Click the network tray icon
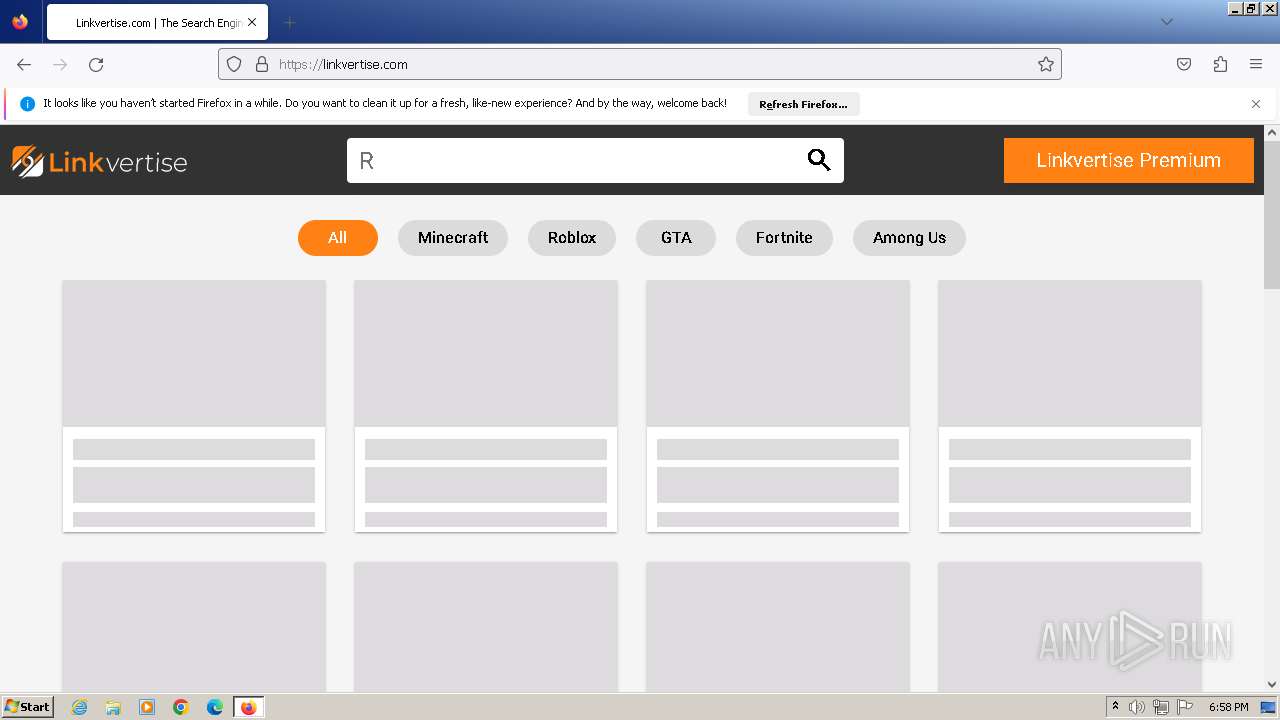The width and height of the screenshot is (1280, 720). point(1161,707)
